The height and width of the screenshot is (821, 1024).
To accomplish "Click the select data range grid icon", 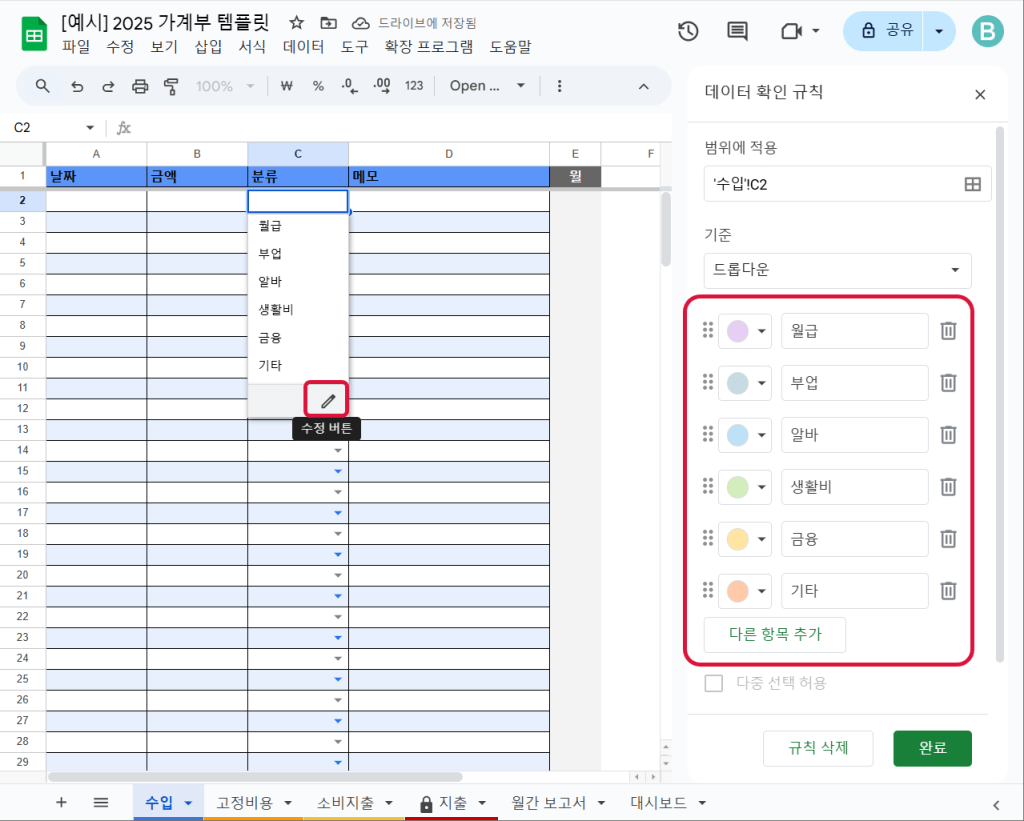I will [971, 184].
